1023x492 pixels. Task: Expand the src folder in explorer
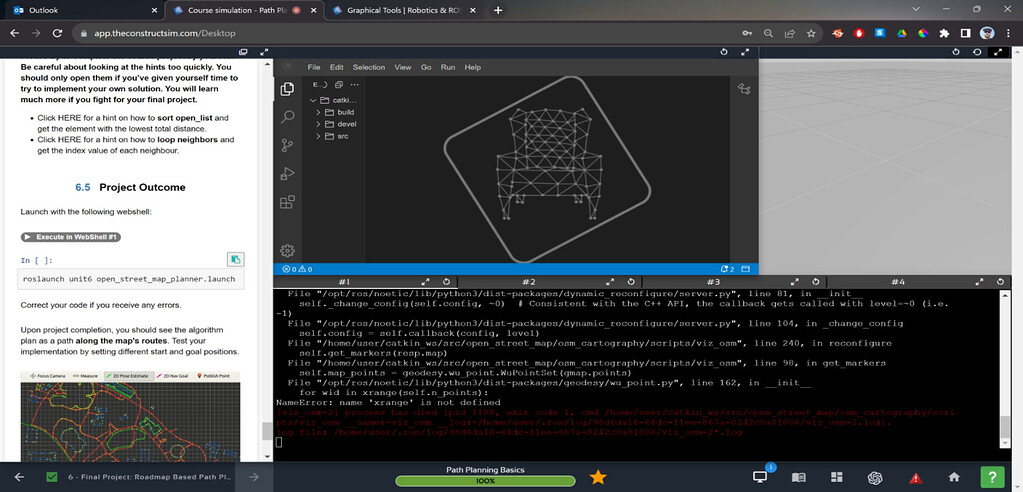pyautogui.click(x=342, y=136)
